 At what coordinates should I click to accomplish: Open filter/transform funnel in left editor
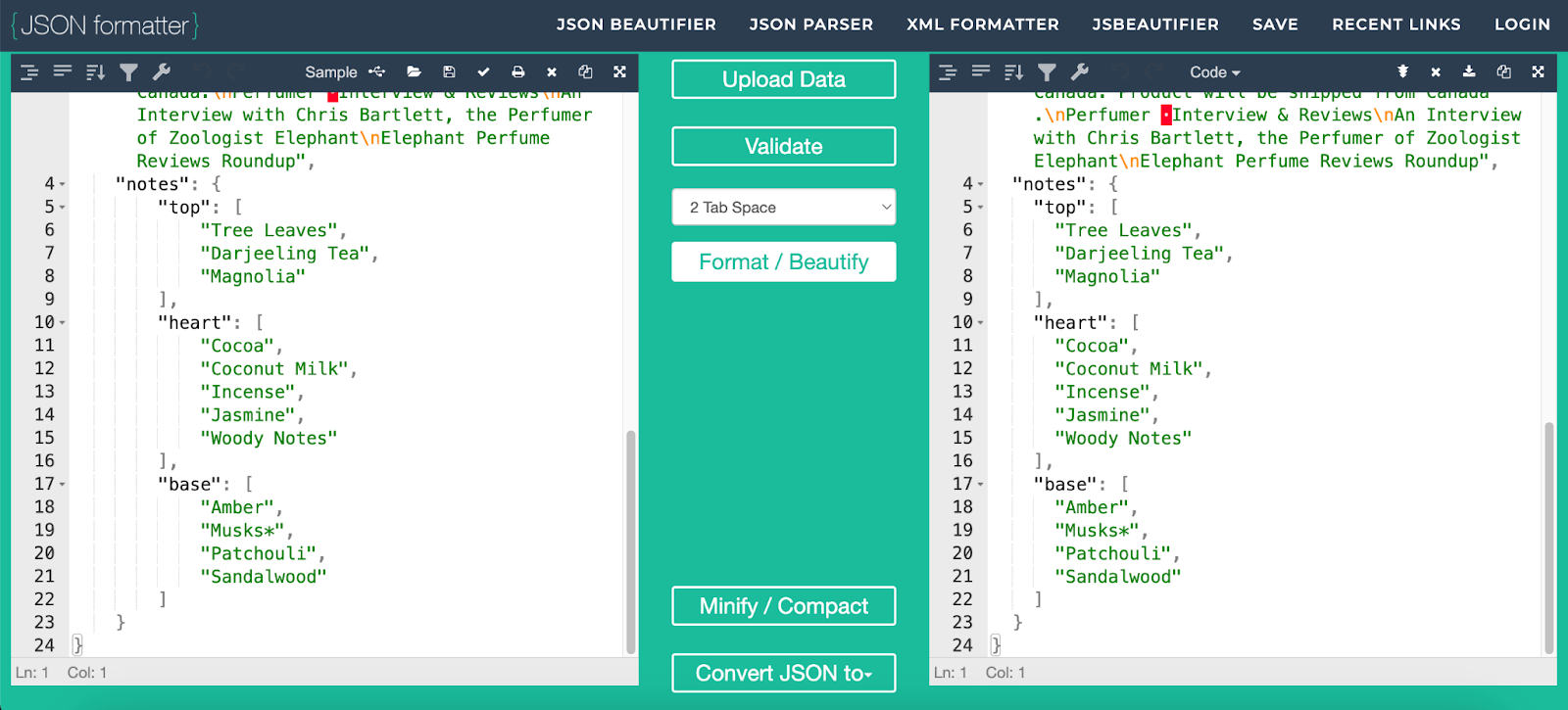(128, 71)
